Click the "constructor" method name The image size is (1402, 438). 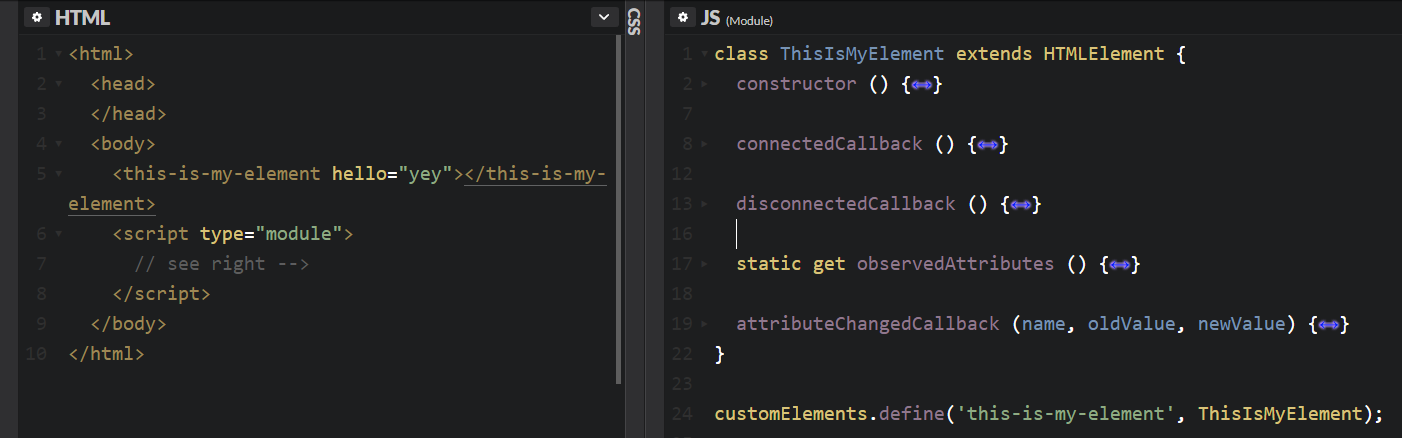[x=797, y=84]
